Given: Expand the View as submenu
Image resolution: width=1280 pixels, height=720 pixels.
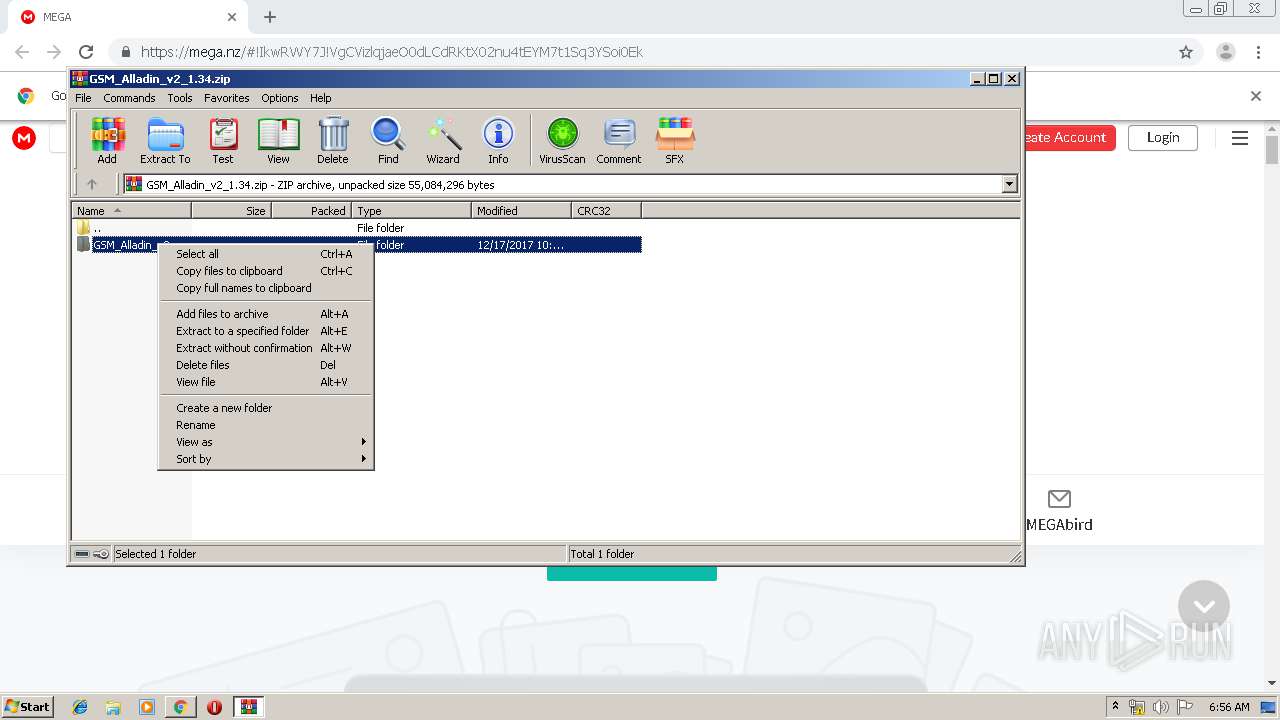Looking at the screenshot, I should 266,442.
